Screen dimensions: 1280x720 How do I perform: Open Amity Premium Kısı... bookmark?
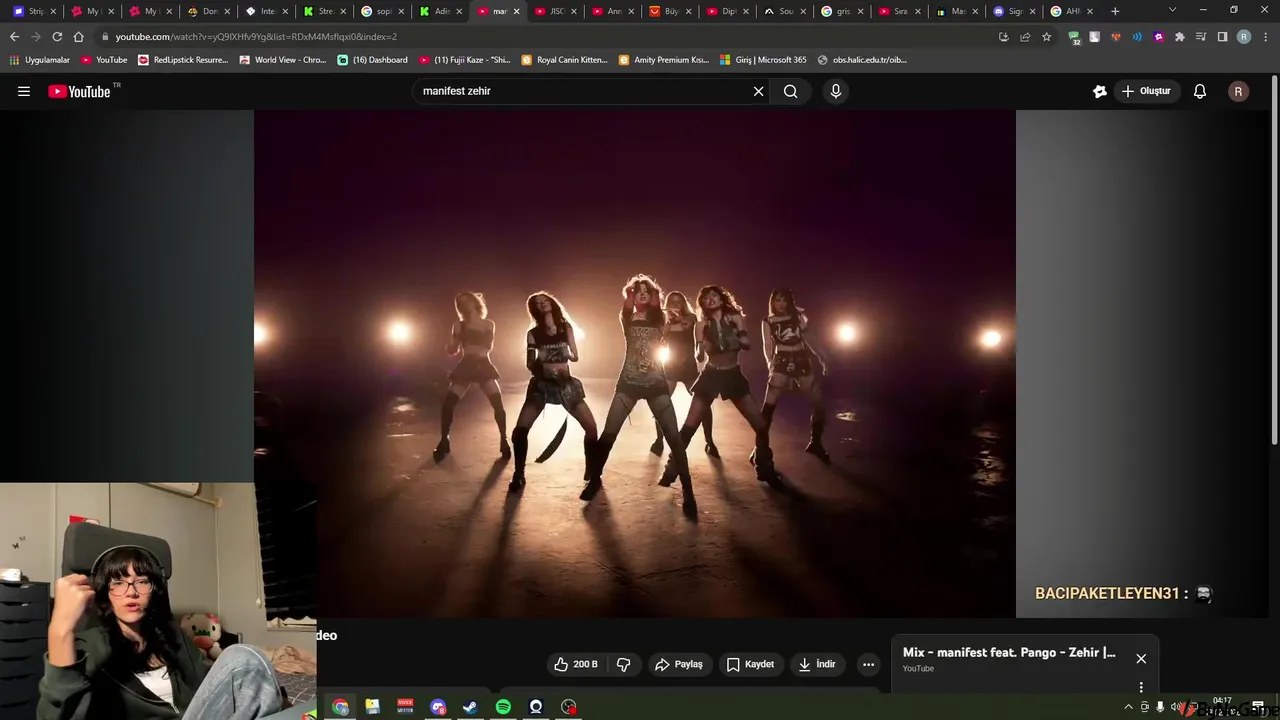[664, 60]
